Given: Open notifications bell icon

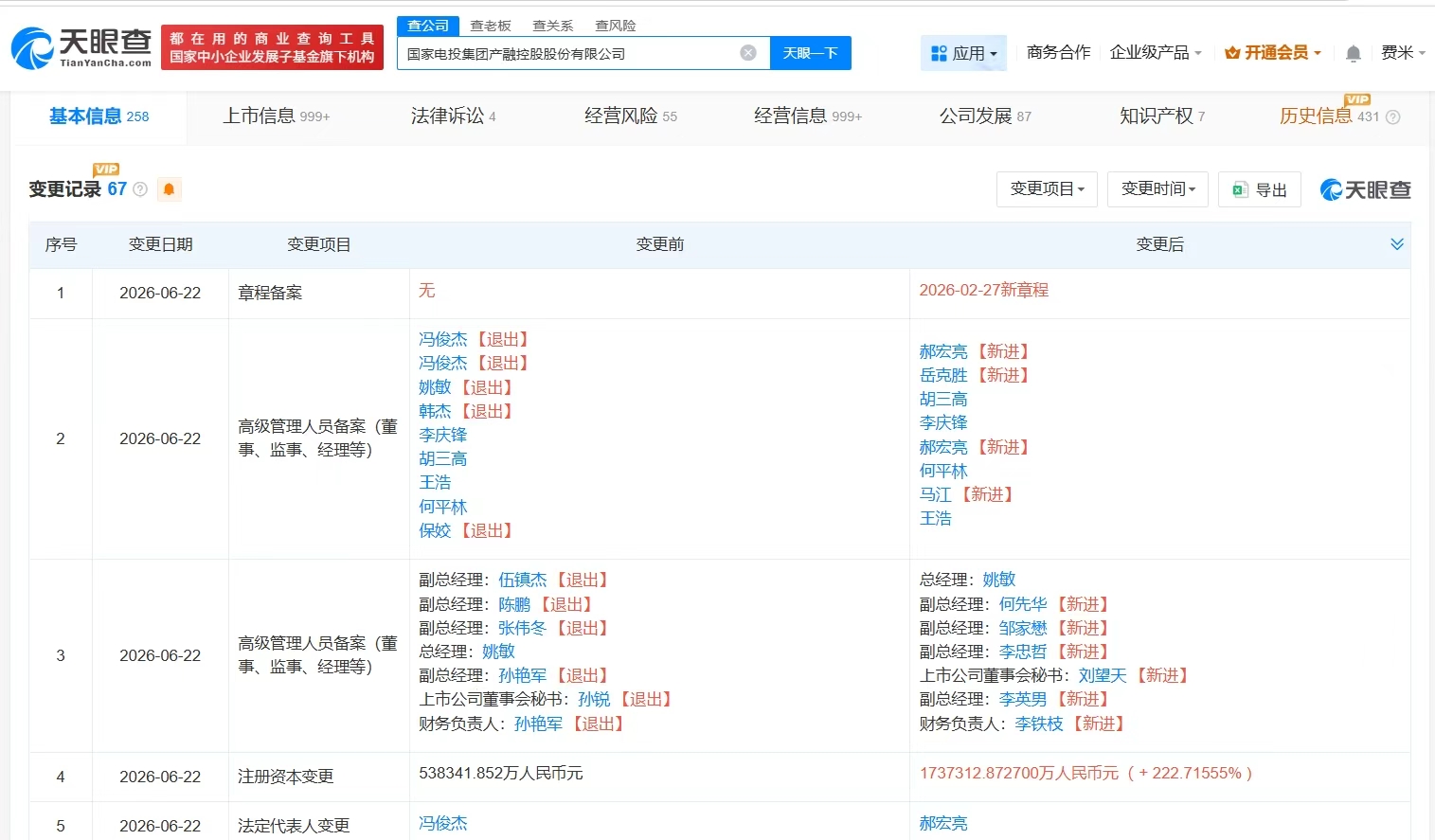Looking at the screenshot, I should [x=1354, y=54].
